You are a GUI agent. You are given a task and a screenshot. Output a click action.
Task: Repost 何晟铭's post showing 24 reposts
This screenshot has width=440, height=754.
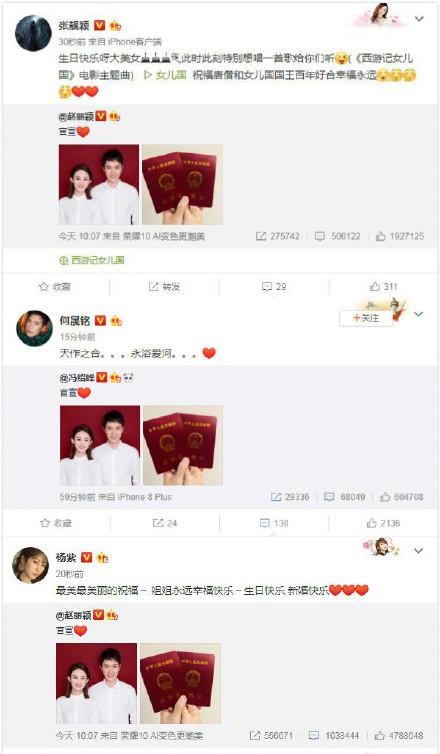pos(165,523)
